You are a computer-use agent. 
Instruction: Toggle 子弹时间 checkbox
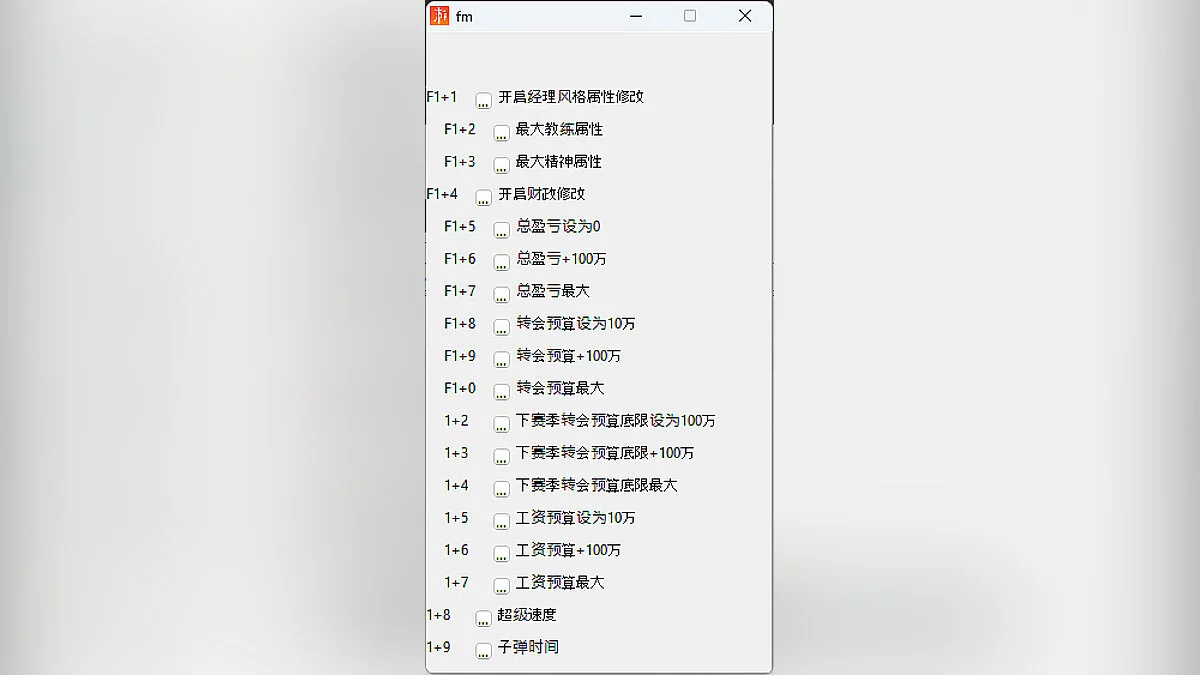pos(484,650)
